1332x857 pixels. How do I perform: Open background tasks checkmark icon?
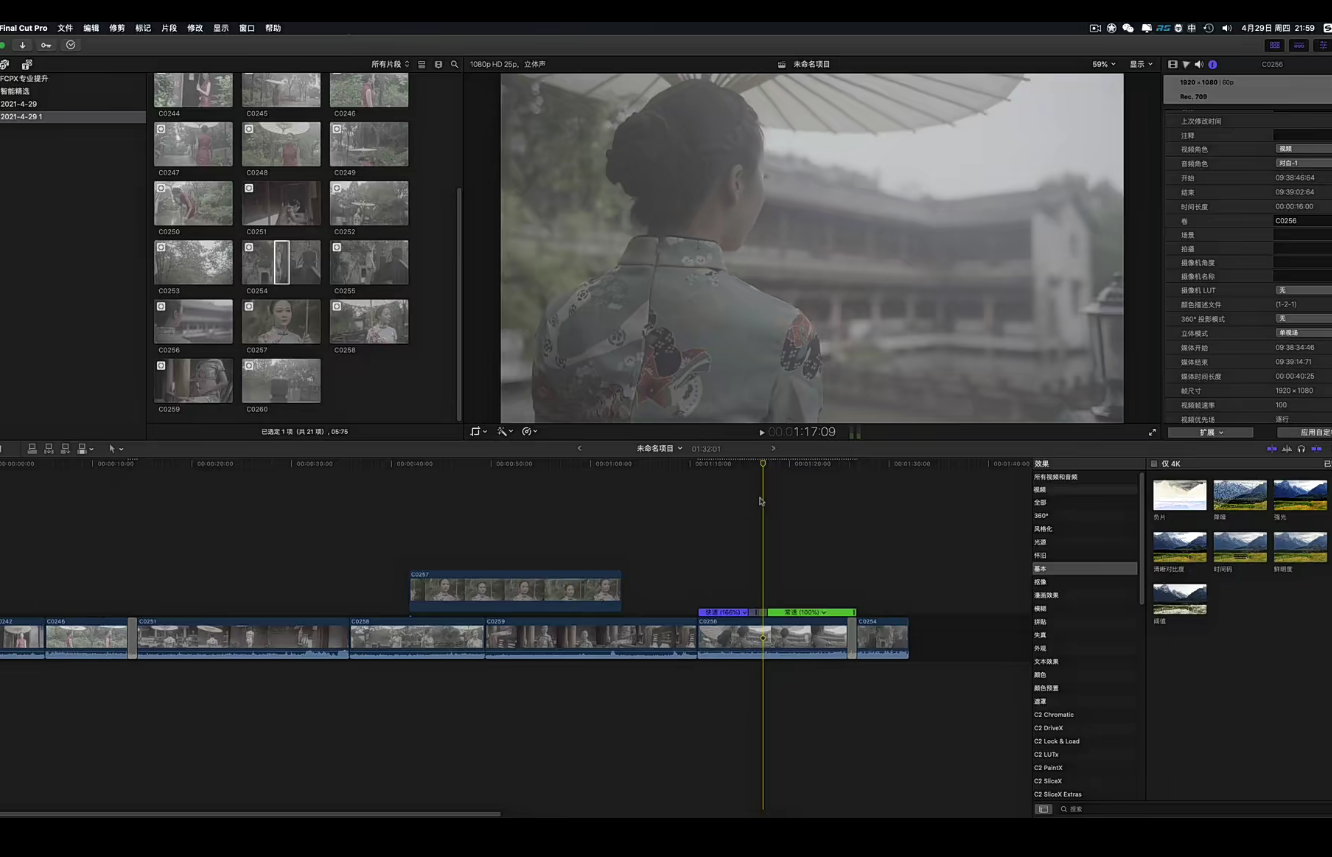[x=71, y=45]
